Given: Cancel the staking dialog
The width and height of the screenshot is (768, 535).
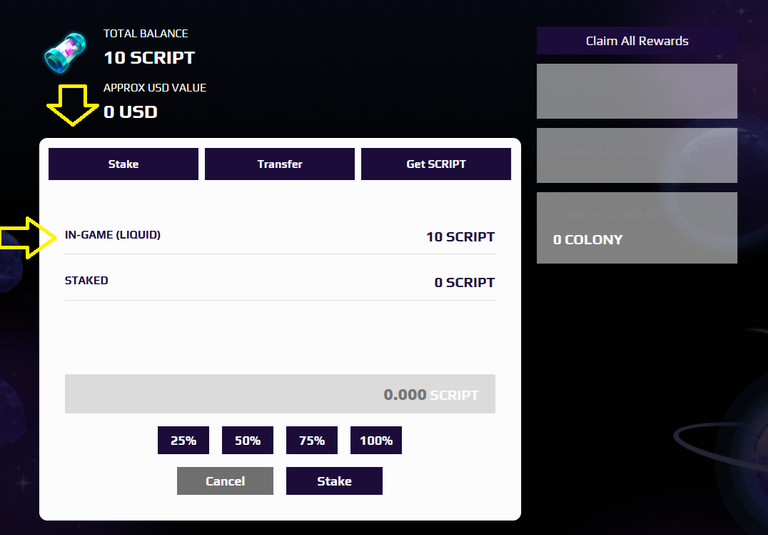Looking at the screenshot, I should point(225,481).
